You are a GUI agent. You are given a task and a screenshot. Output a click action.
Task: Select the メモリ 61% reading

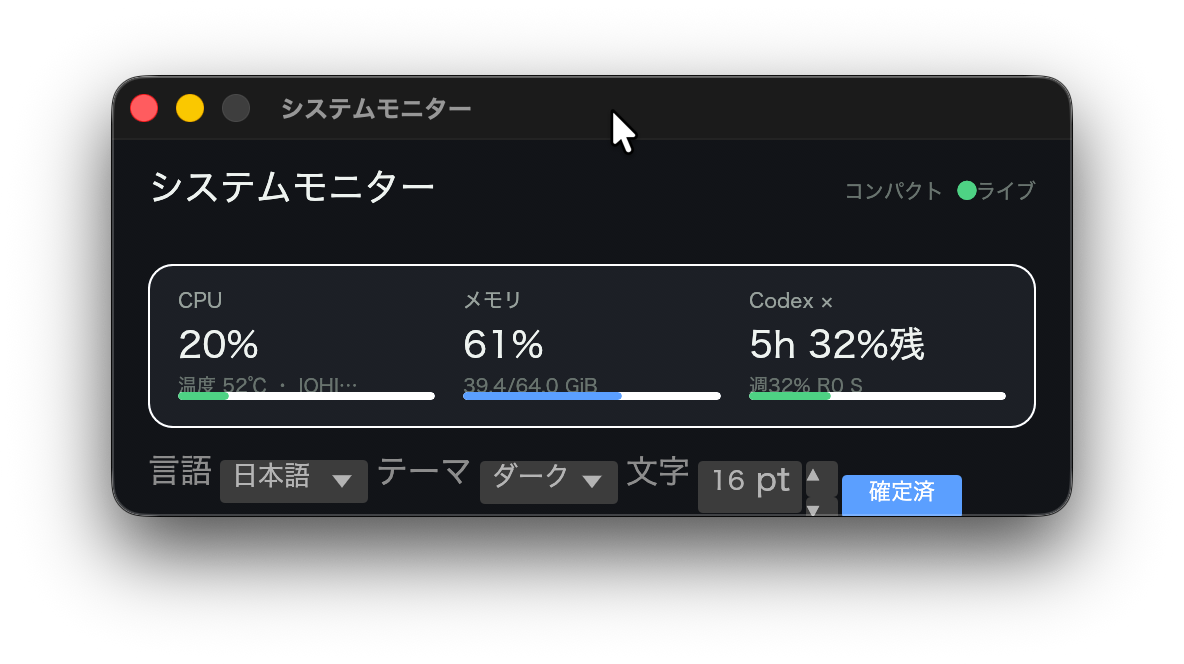504,344
